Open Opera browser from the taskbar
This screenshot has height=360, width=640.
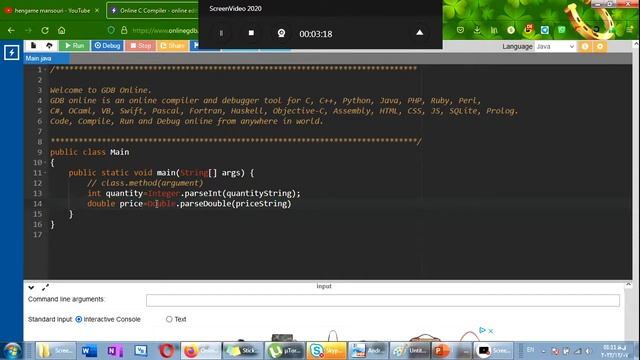pyautogui.click(x=167, y=351)
